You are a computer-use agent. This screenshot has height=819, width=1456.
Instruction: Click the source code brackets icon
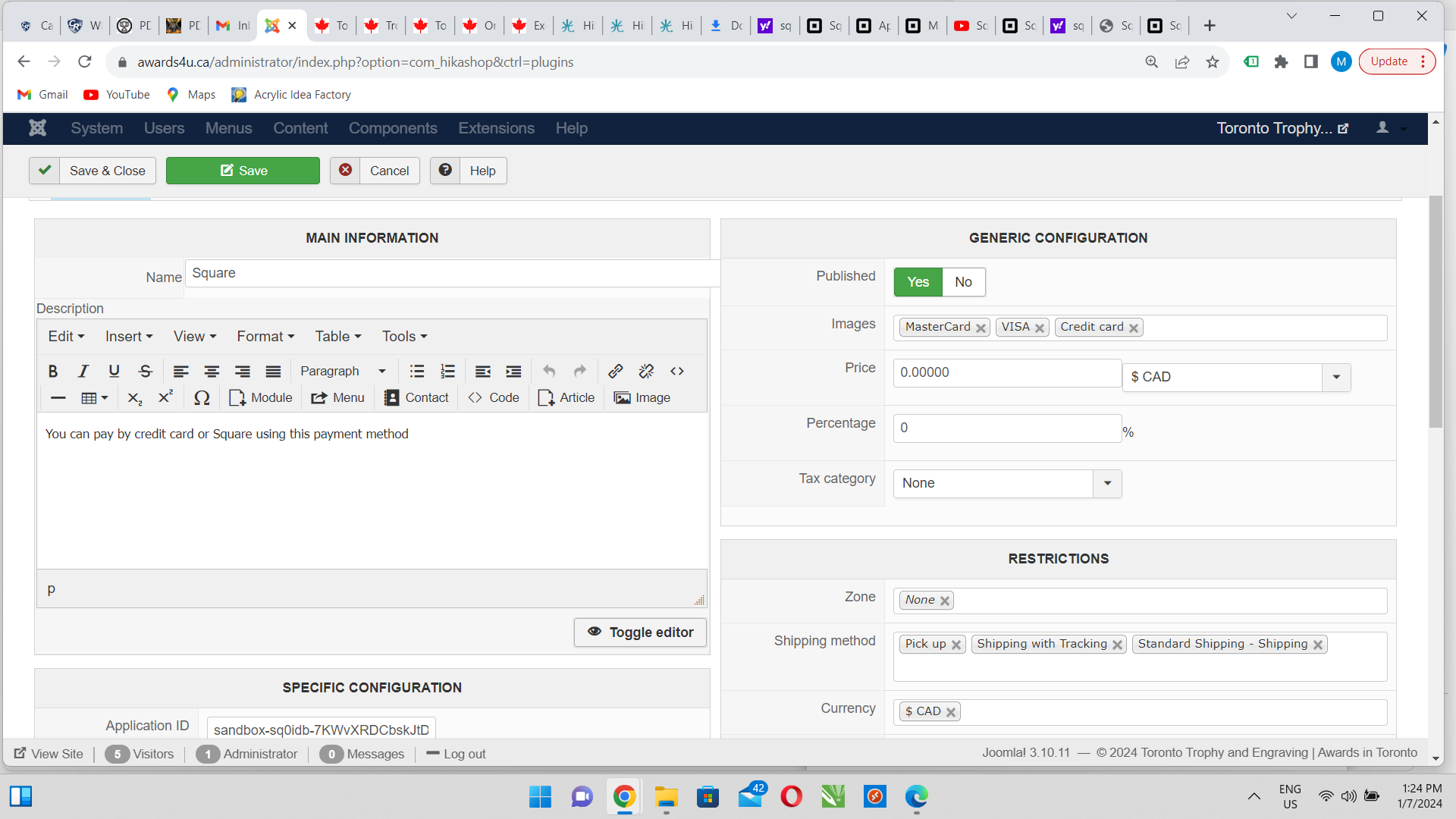point(677,371)
